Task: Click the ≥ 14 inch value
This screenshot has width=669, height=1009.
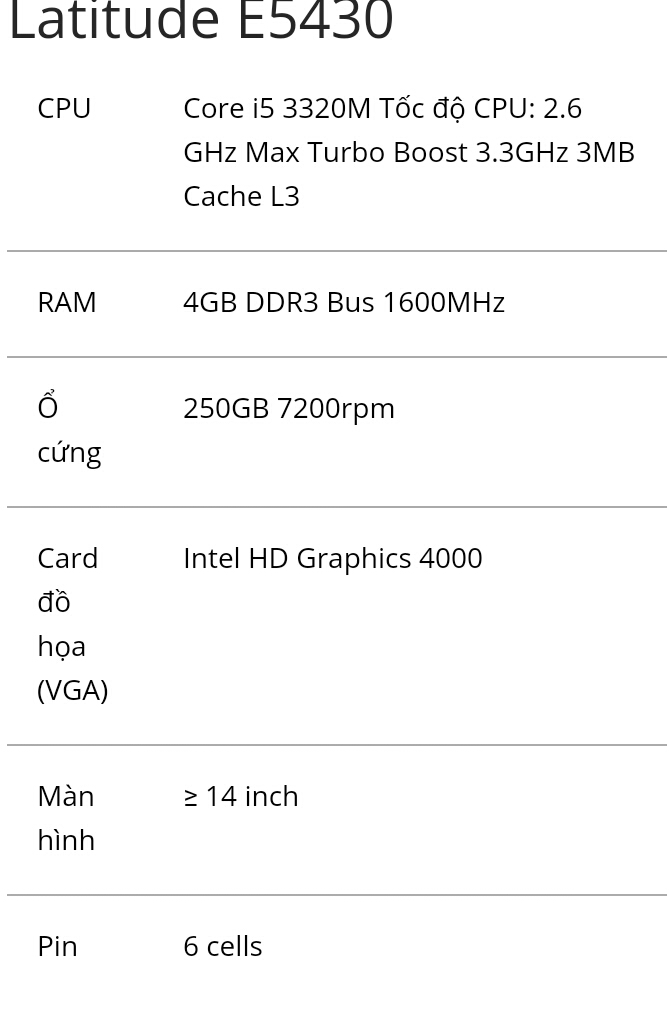Action: click(241, 797)
